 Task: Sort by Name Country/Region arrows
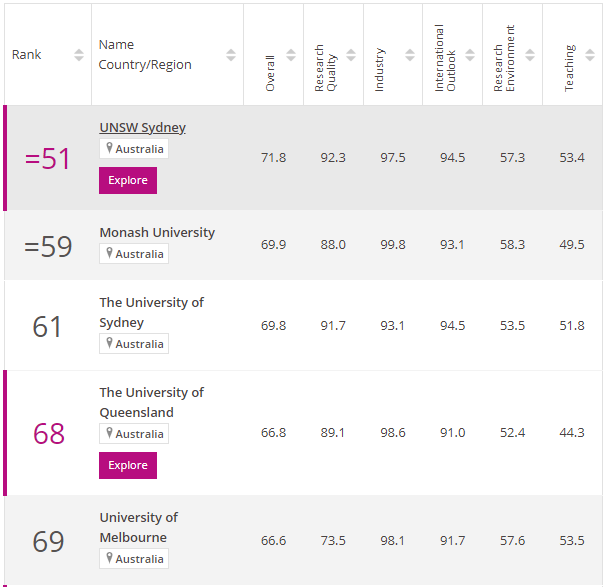coord(231,55)
